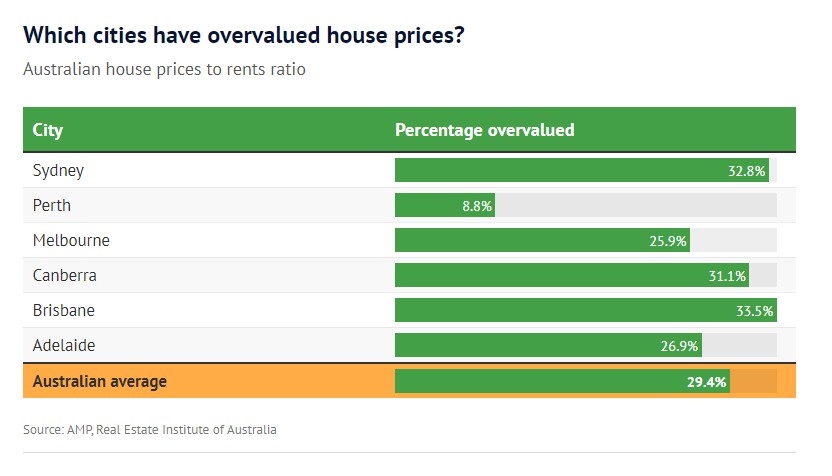The image size is (832, 476).
Task: Select the Sydney row label
Action: click(58, 170)
